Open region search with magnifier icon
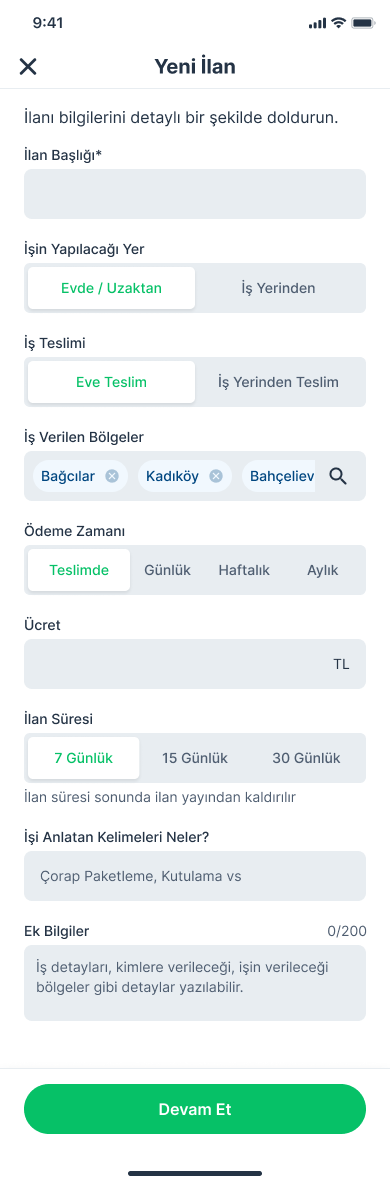Image resolution: width=390 pixels, height=1184 pixels. tap(338, 476)
